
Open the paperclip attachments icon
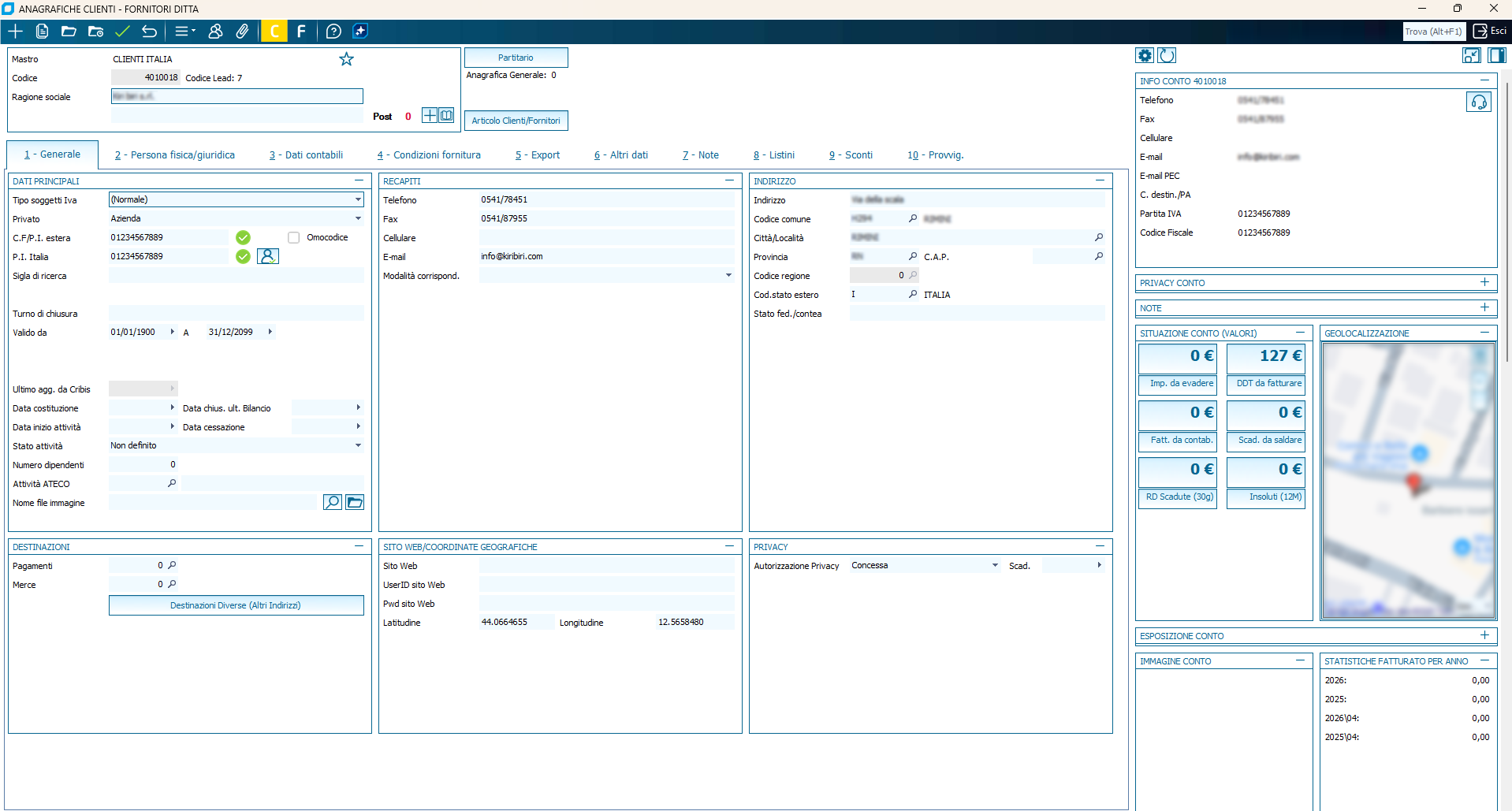point(242,32)
